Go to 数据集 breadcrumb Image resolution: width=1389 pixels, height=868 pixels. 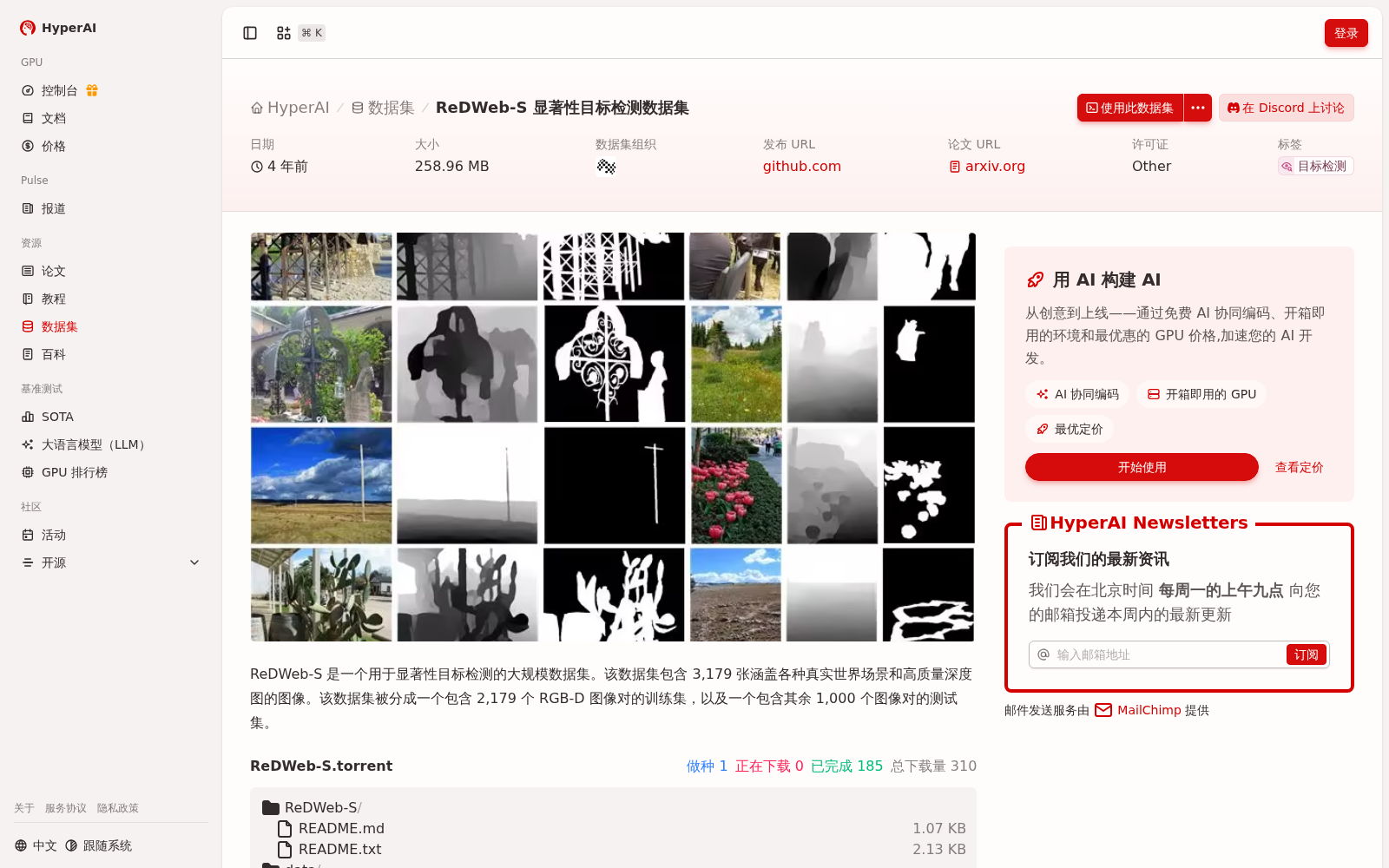383,108
